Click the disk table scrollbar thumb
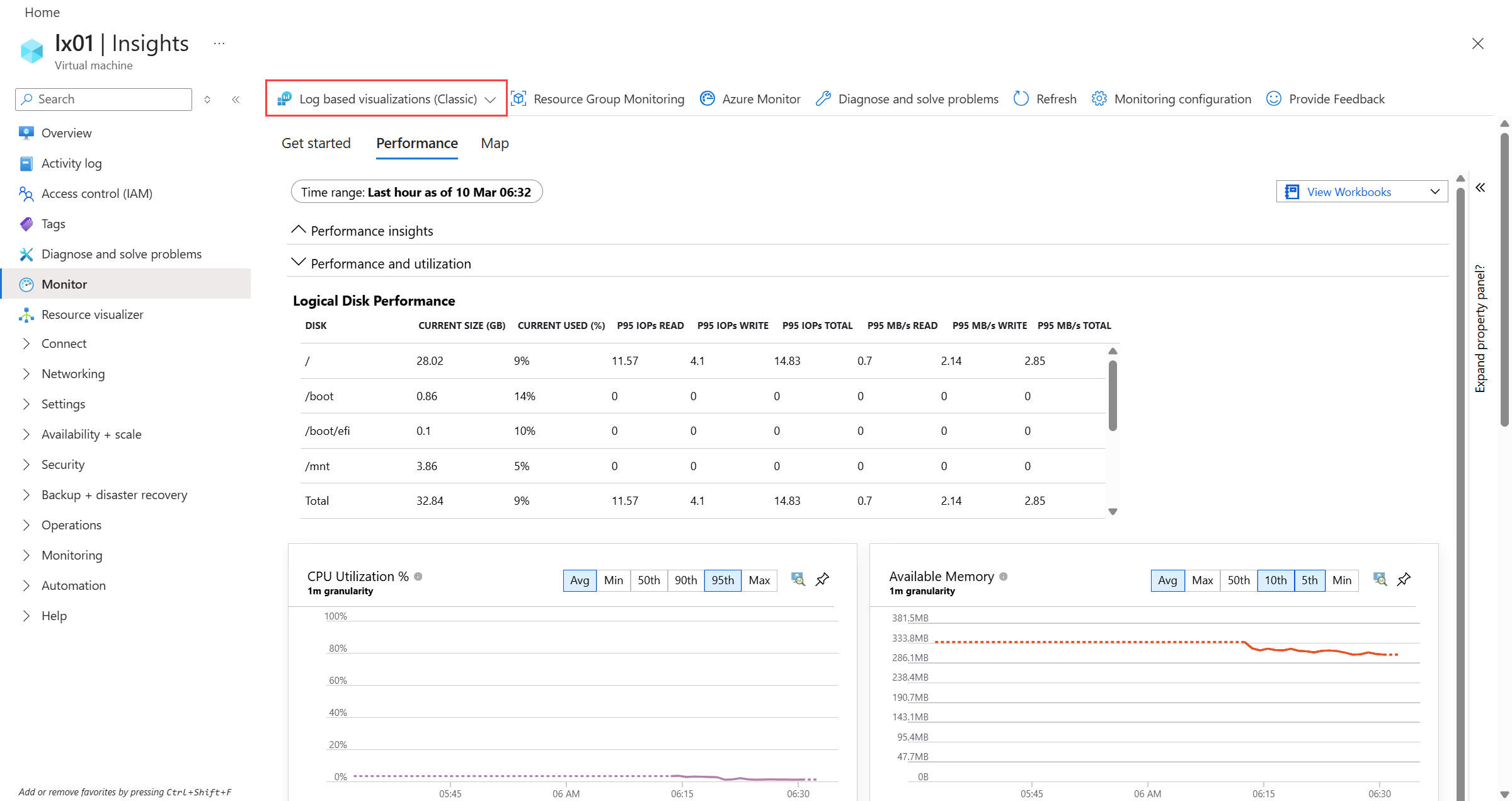Screen dimensions: 1512x801 1113,396
